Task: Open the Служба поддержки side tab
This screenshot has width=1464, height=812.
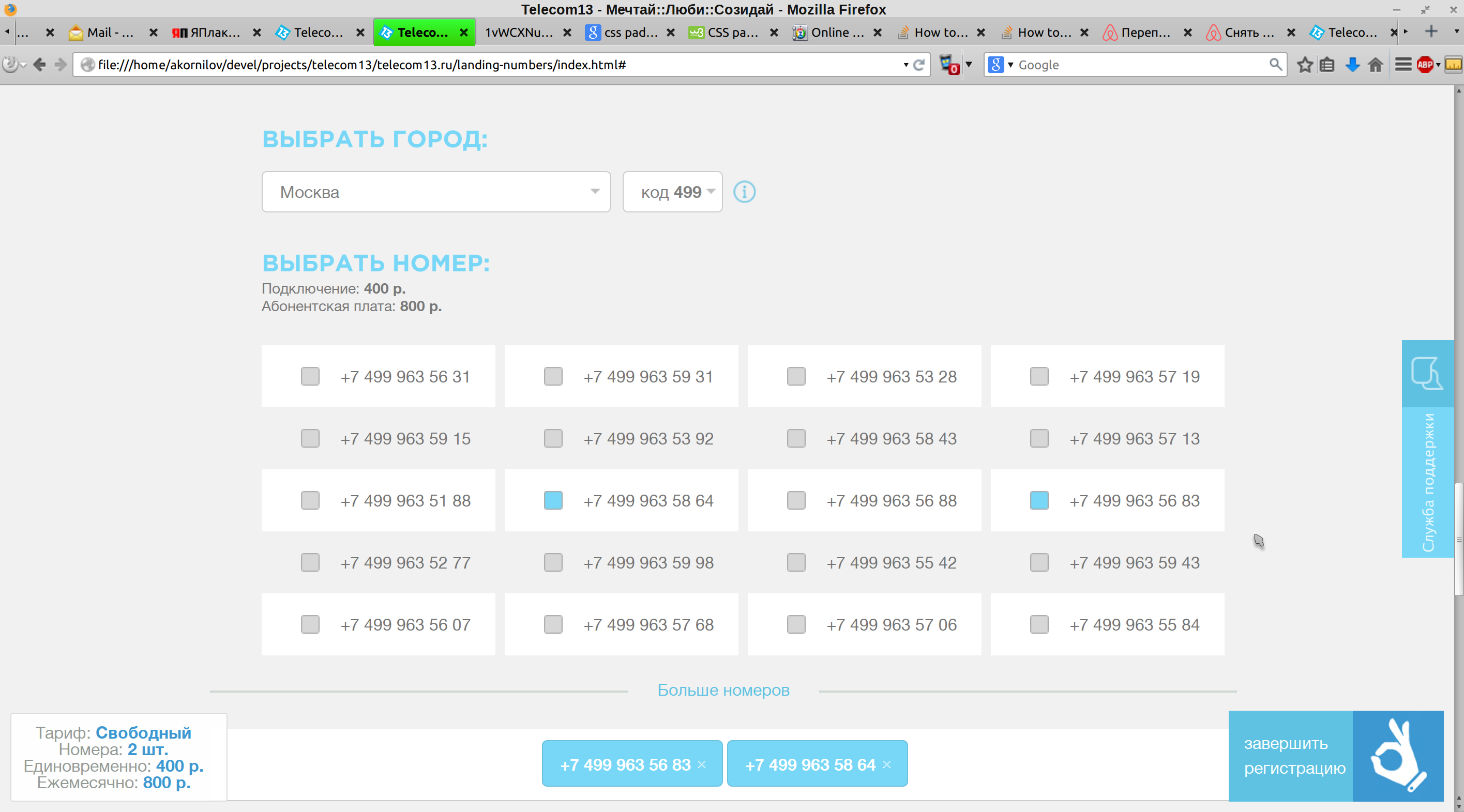Action: tap(1428, 482)
